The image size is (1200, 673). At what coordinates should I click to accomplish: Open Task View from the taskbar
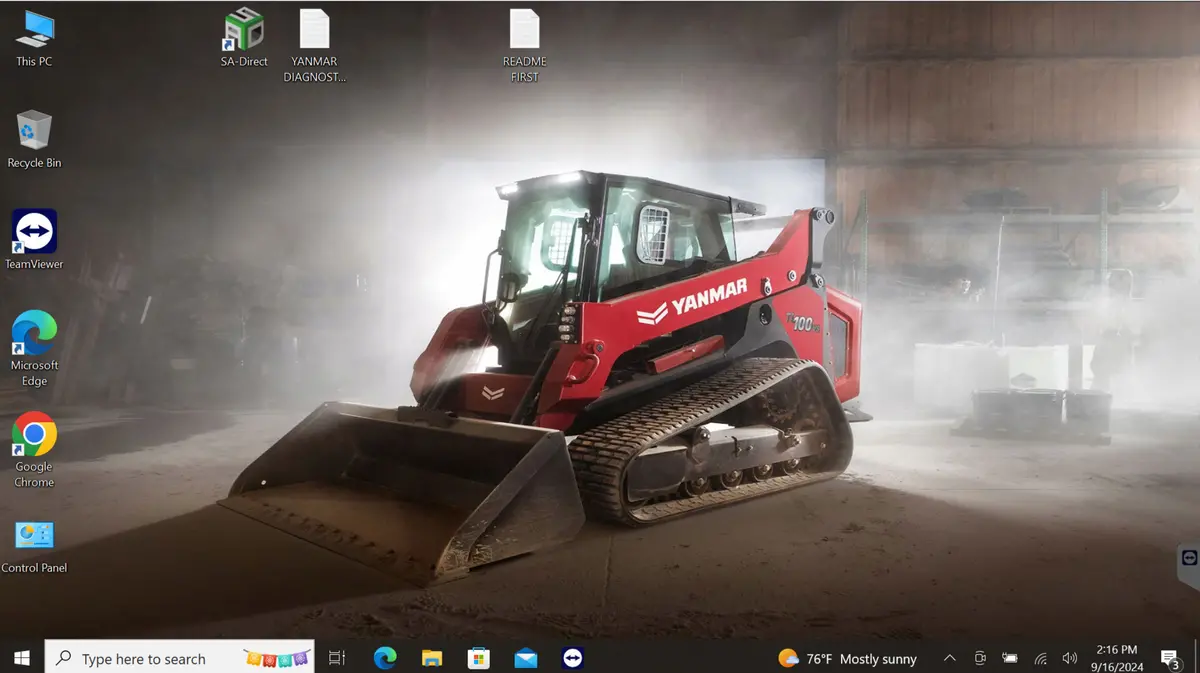pyautogui.click(x=337, y=658)
